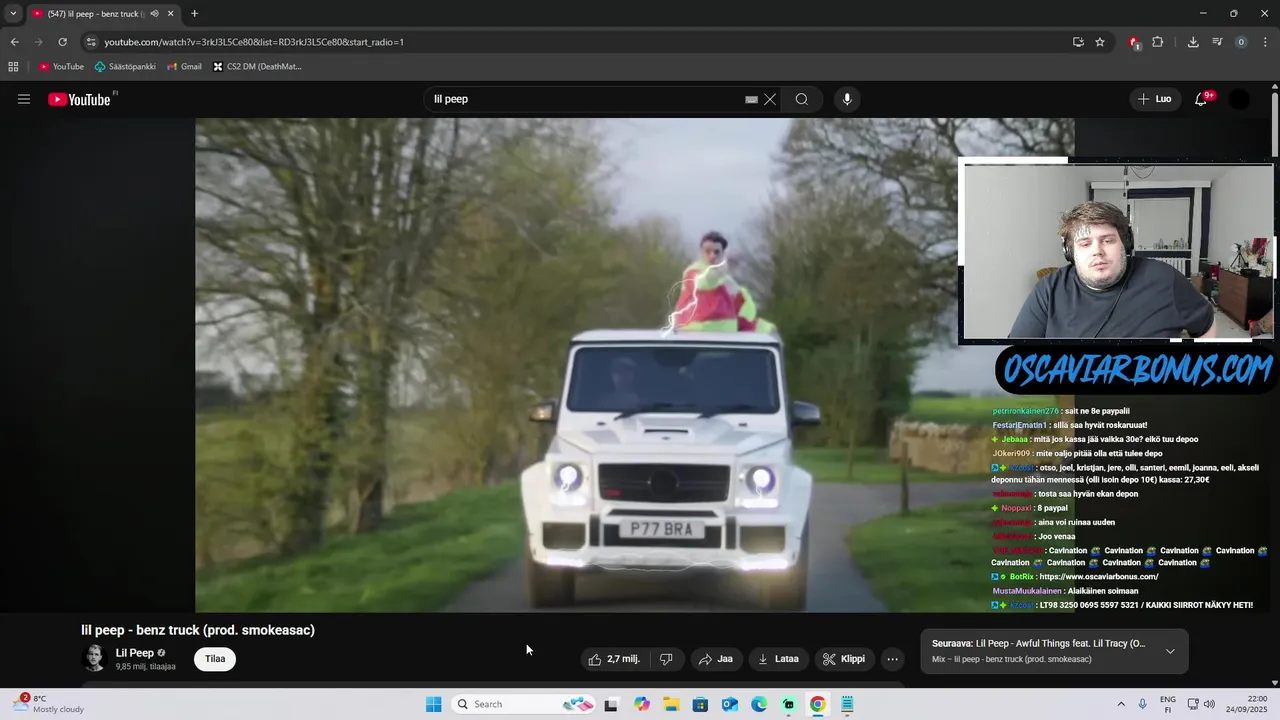Open File Explorer from taskbar
Image resolution: width=1280 pixels, height=720 pixels.
(671, 704)
